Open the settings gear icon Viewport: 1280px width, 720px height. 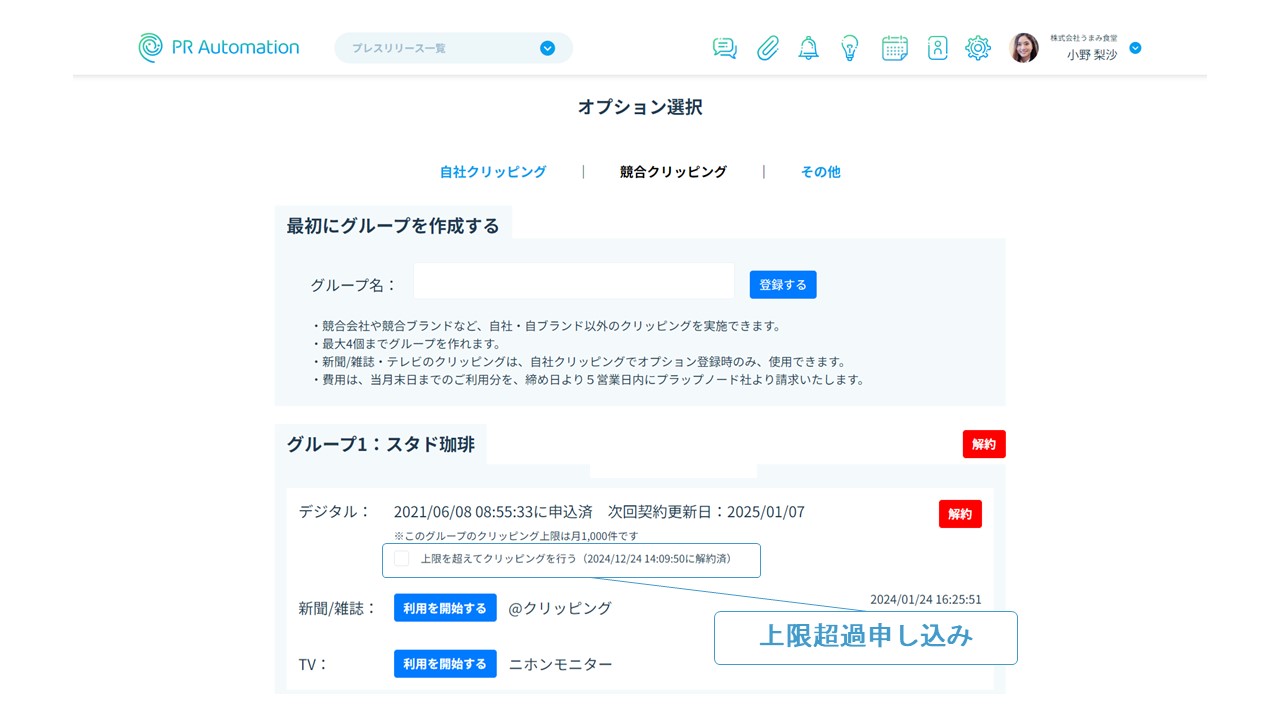pyautogui.click(x=977, y=48)
